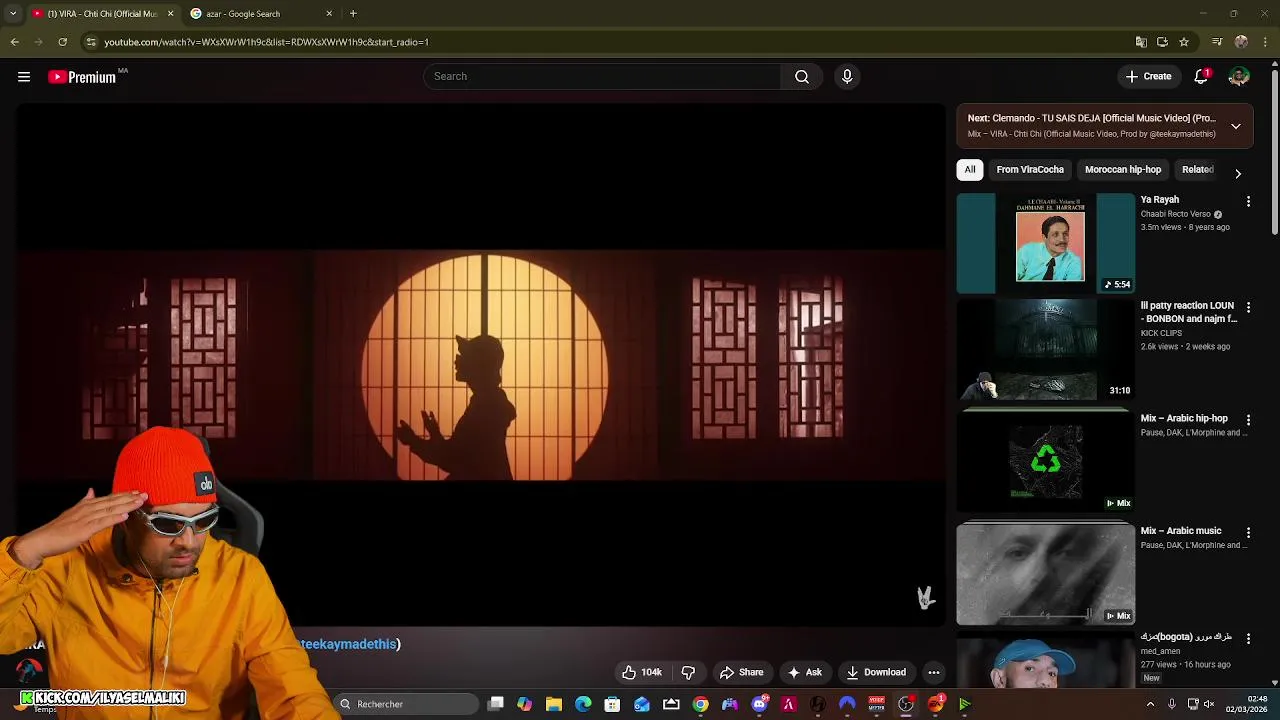Viewport: 1280px width, 720px height.
Task: Open Mix – Arabic hip-hop thumbnail
Action: coord(1046,462)
